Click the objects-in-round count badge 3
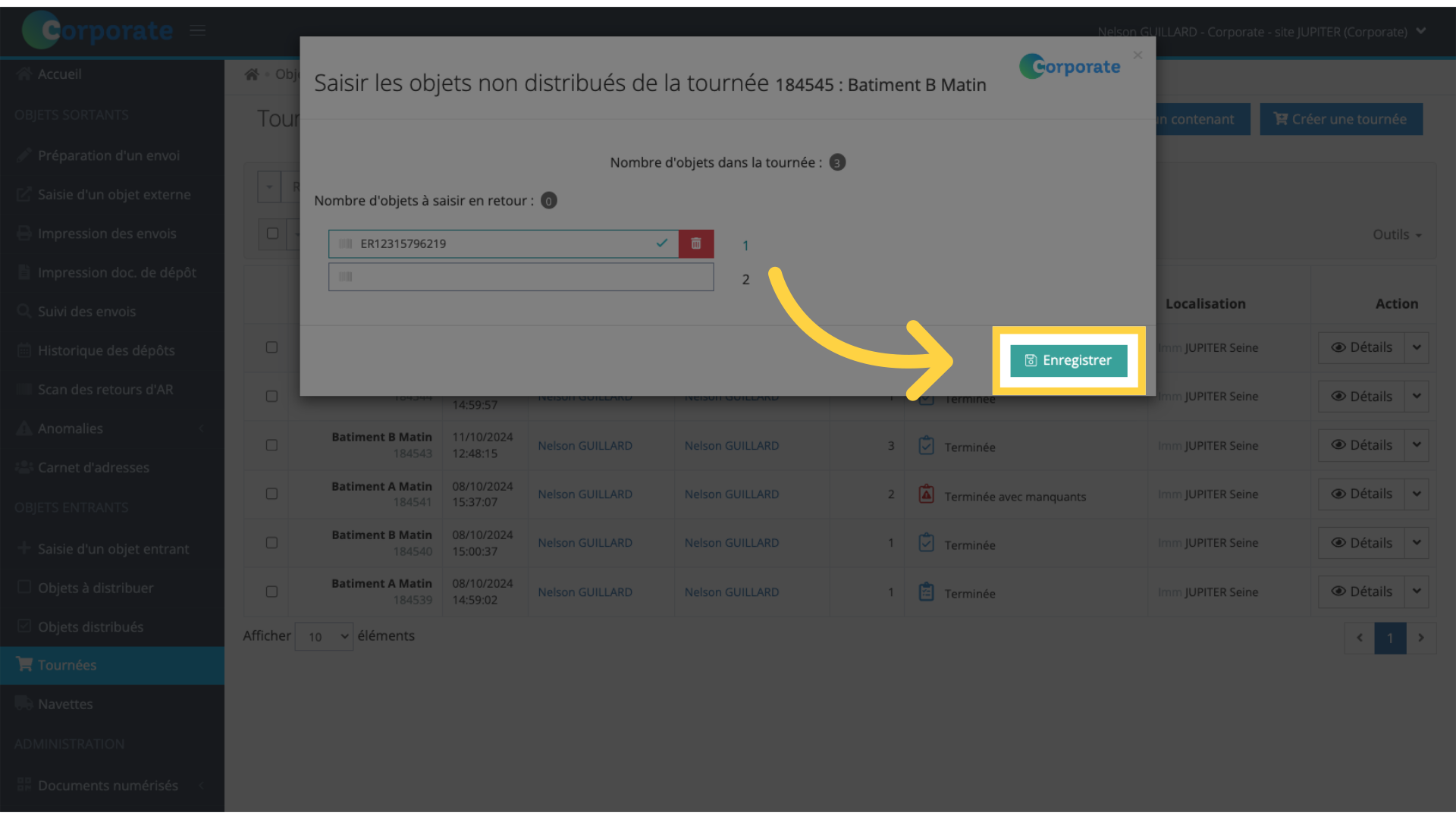 pyautogui.click(x=837, y=162)
